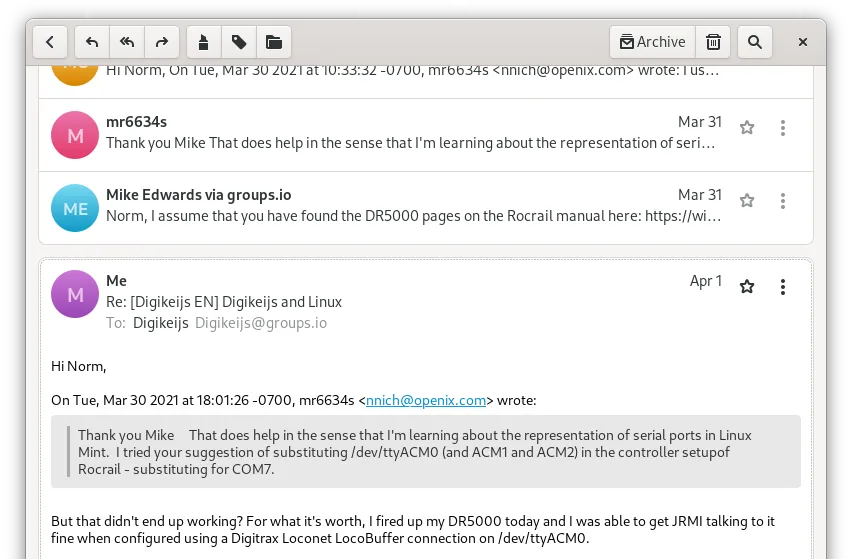Image resolution: width=852 pixels, height=559 pixels.
Task: Click the 'Apr 1' date label
Action: point(706,281)
